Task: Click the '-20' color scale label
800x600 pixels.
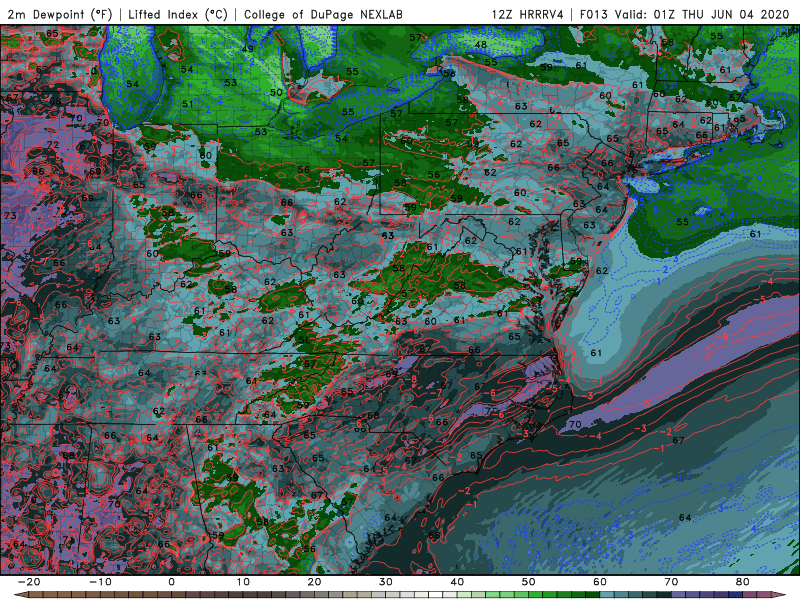Action: click(x=29, y=582)
